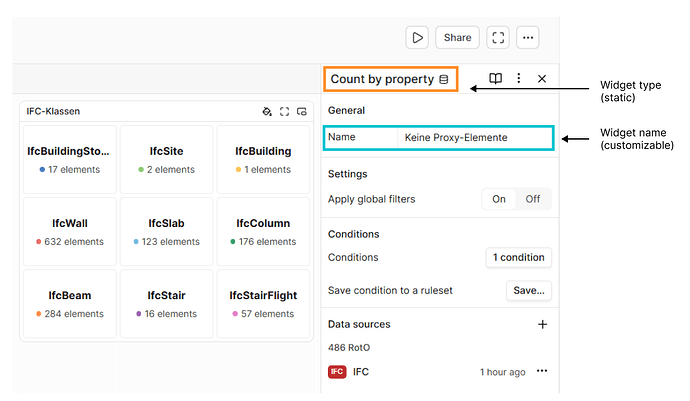Click the Settings section heading
Image resolution: width=690 pixels, height=401 pixels.
(348, 174)
